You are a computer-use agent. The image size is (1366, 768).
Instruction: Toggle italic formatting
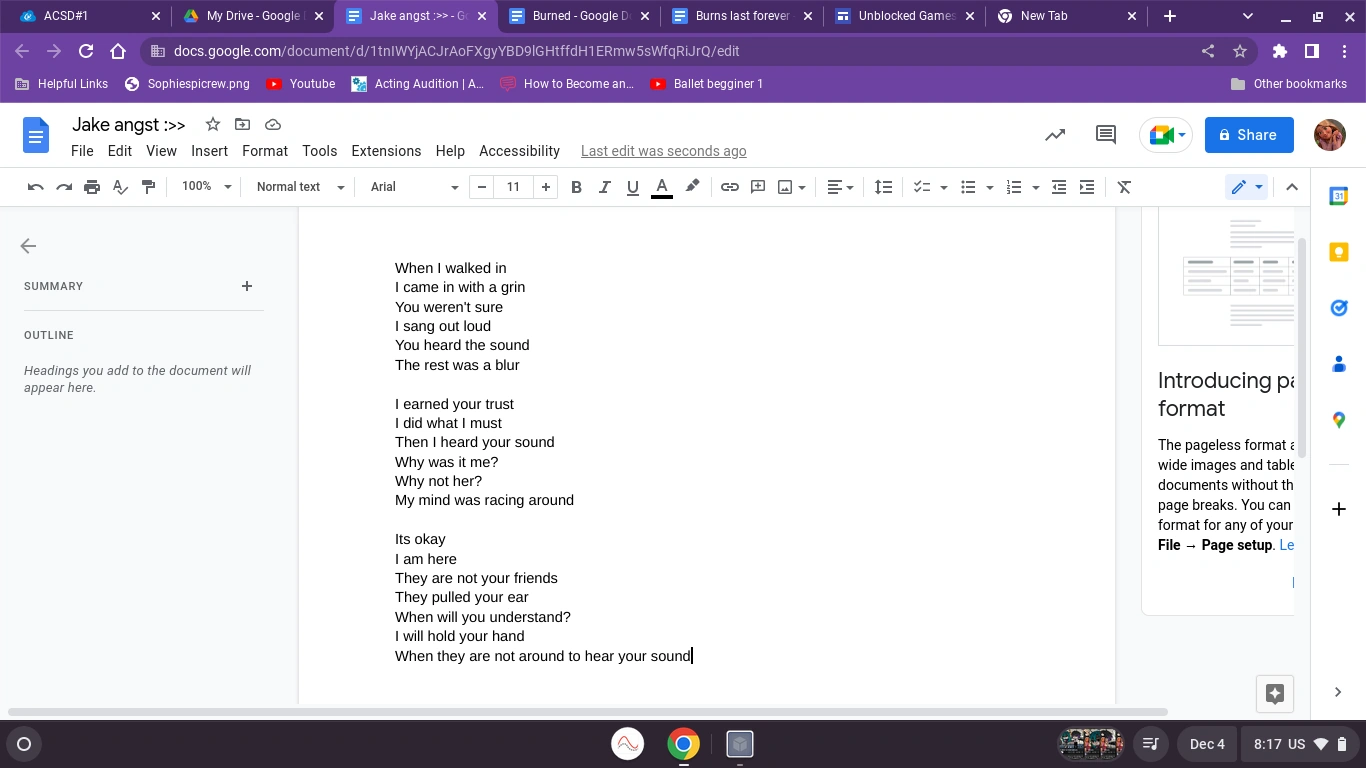[x=604, y=187]
